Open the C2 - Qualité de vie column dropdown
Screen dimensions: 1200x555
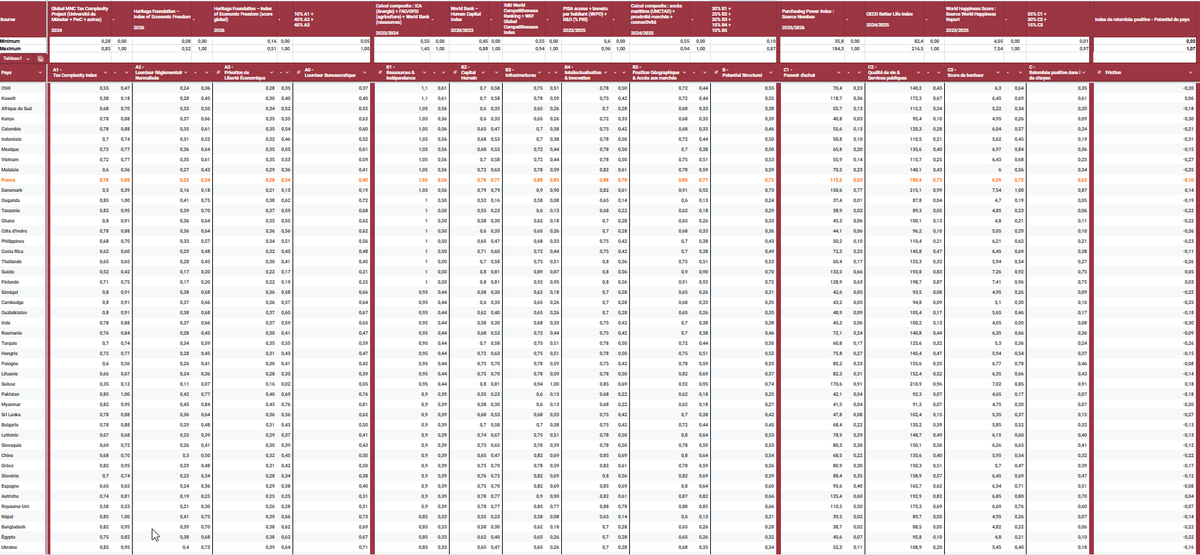click(x=919, y=73)
